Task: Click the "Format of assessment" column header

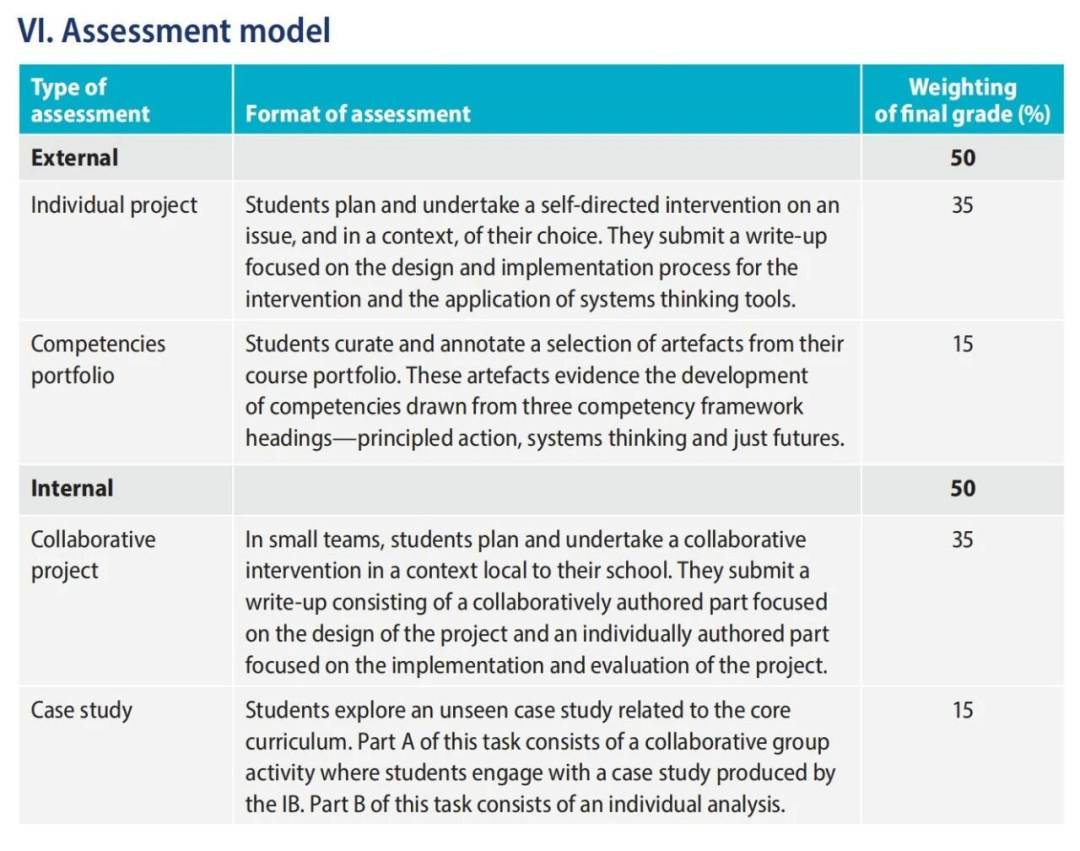Action: [x=358, y=114]
